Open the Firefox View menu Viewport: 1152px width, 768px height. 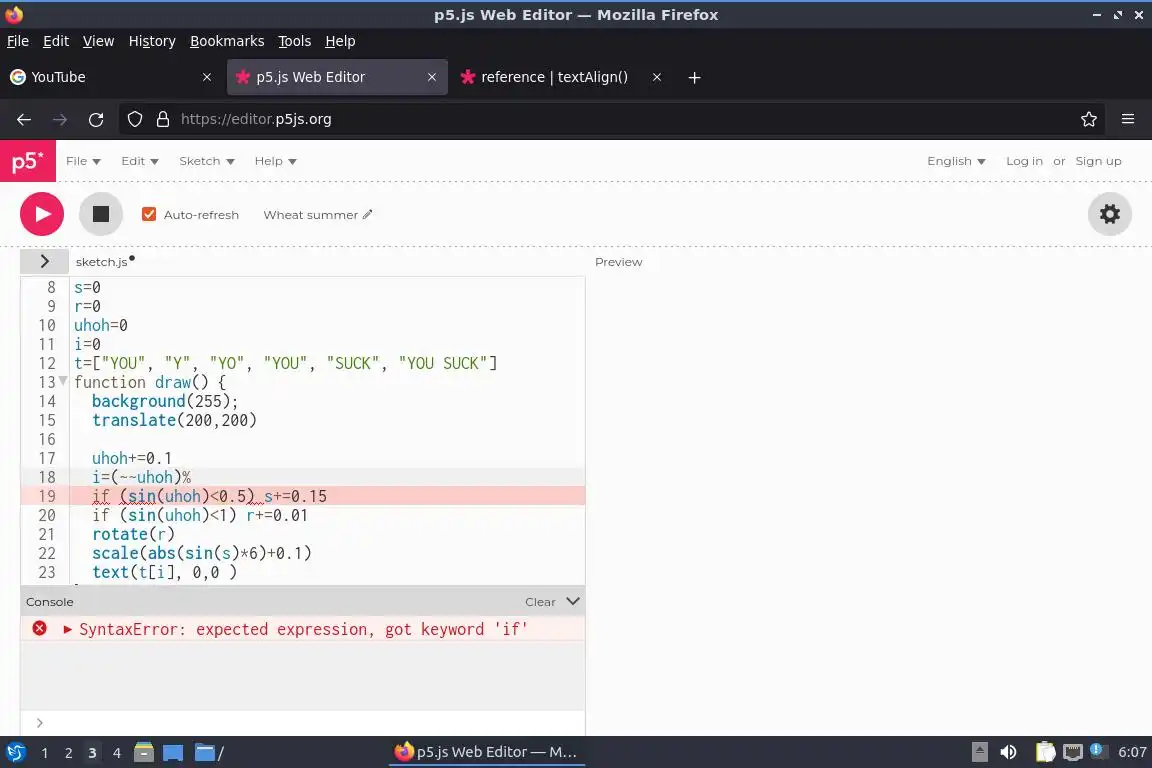point(98,41)
